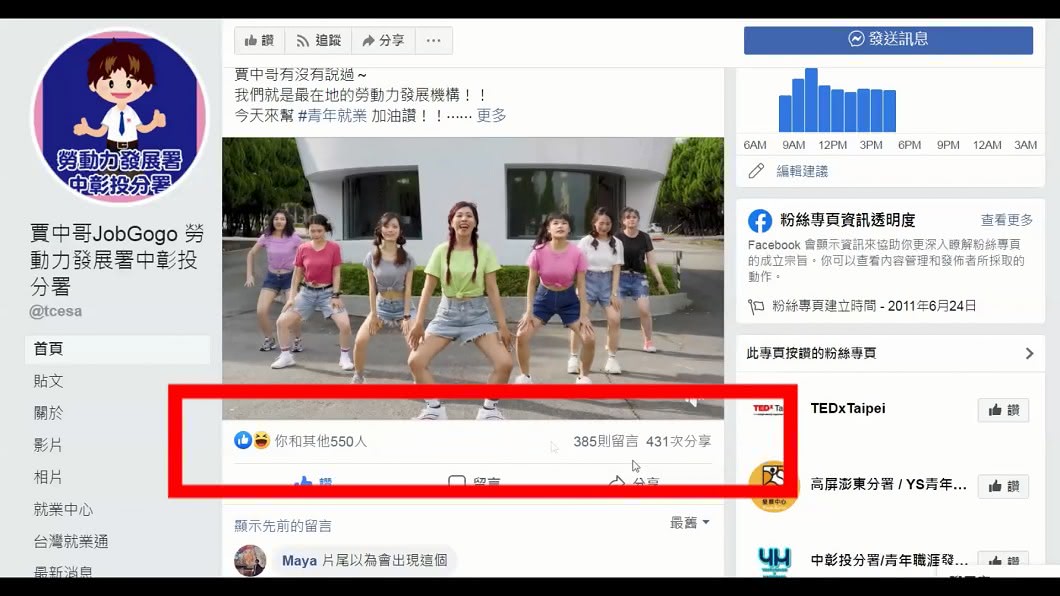Viewport: 1060px width, 596px height.
Task: Click the page username @tcesa
Action: (x=56, y=312)
